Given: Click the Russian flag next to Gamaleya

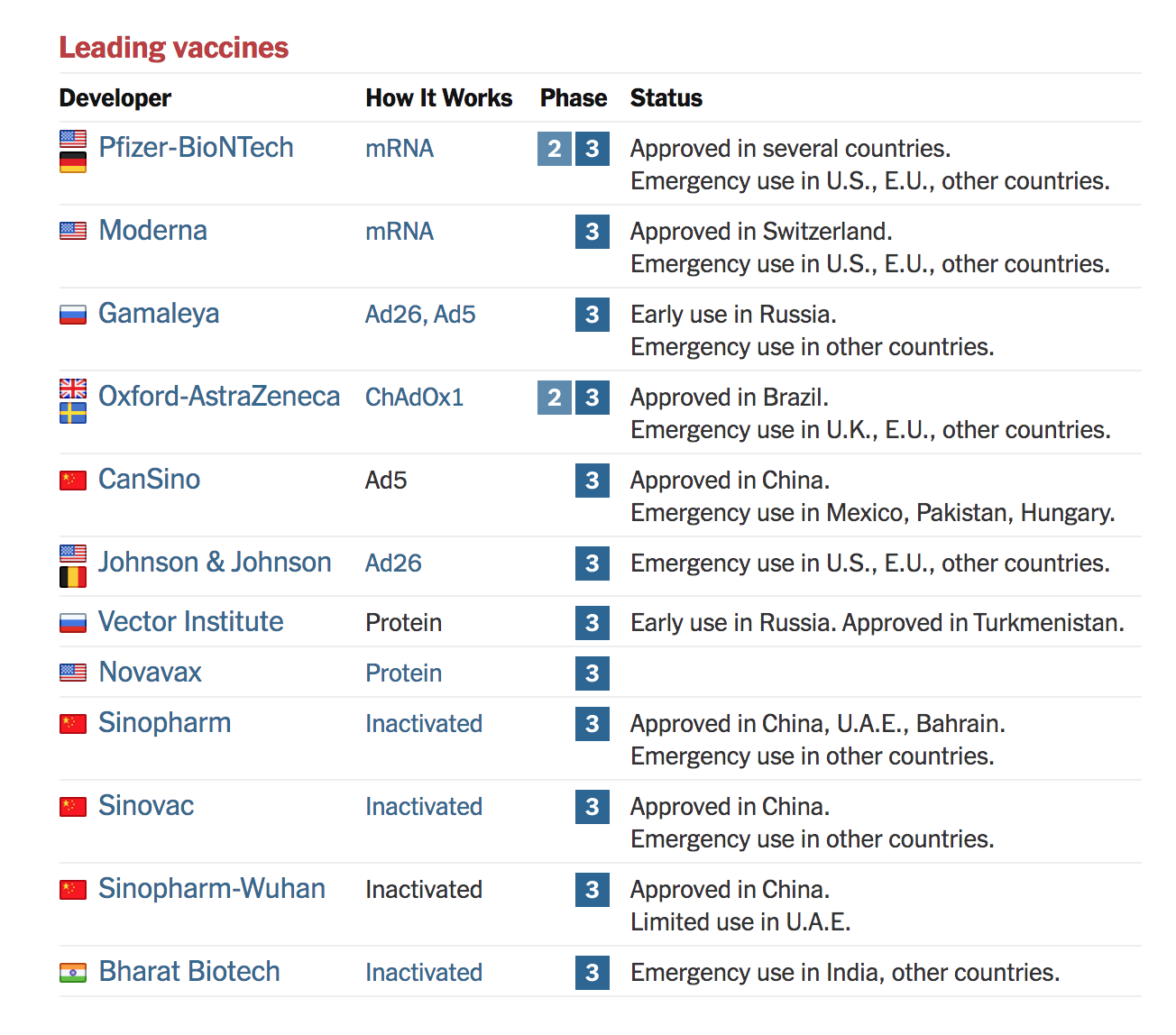Looking at the screenshot, I should click(x=73, y=314).
